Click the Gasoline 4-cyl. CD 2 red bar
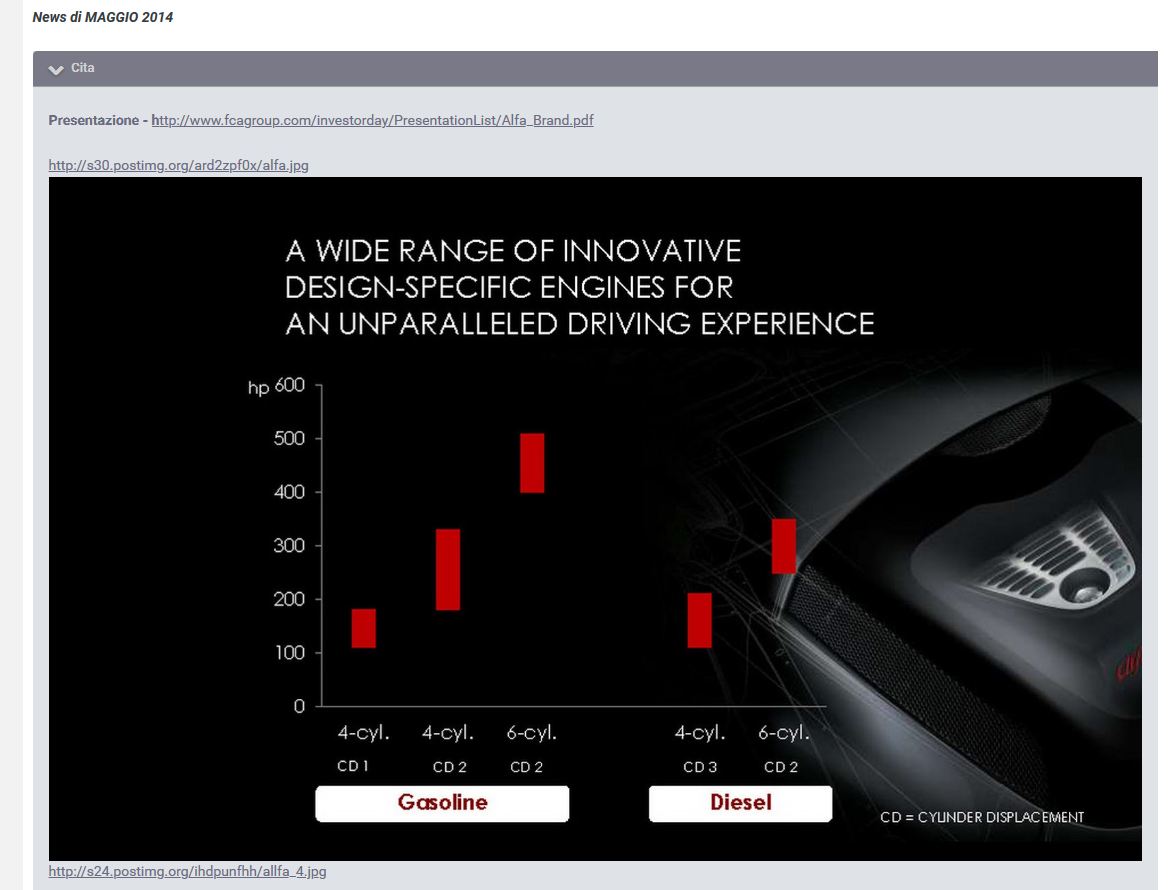1172x890 pixels. 448,569
